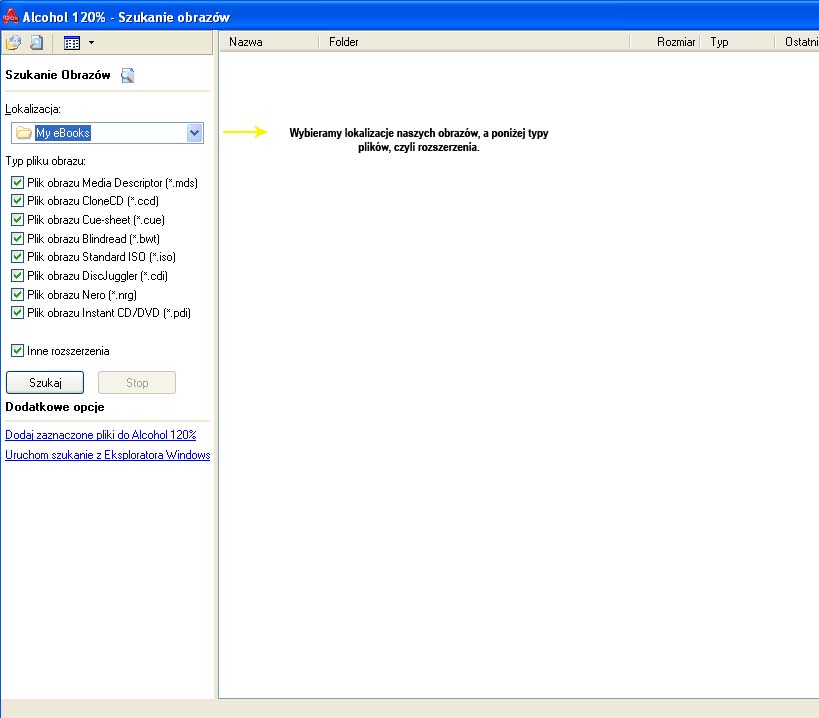Toggle the Nero (*.nrg) checkbox
The width and height of the screenshot is (819, 718).
(17, 295)
